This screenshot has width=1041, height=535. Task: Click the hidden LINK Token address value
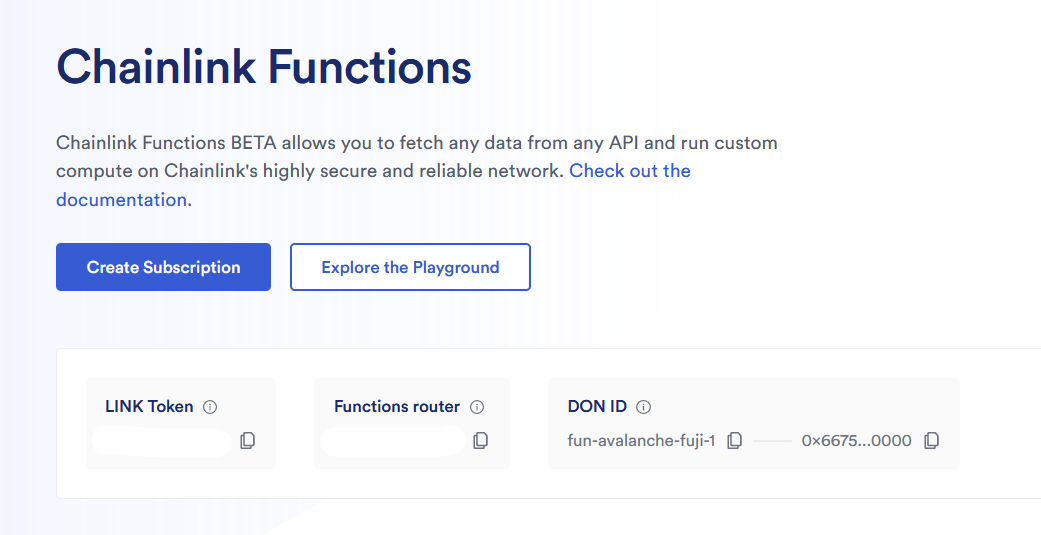pyautogui.click(x=161, y=441)
